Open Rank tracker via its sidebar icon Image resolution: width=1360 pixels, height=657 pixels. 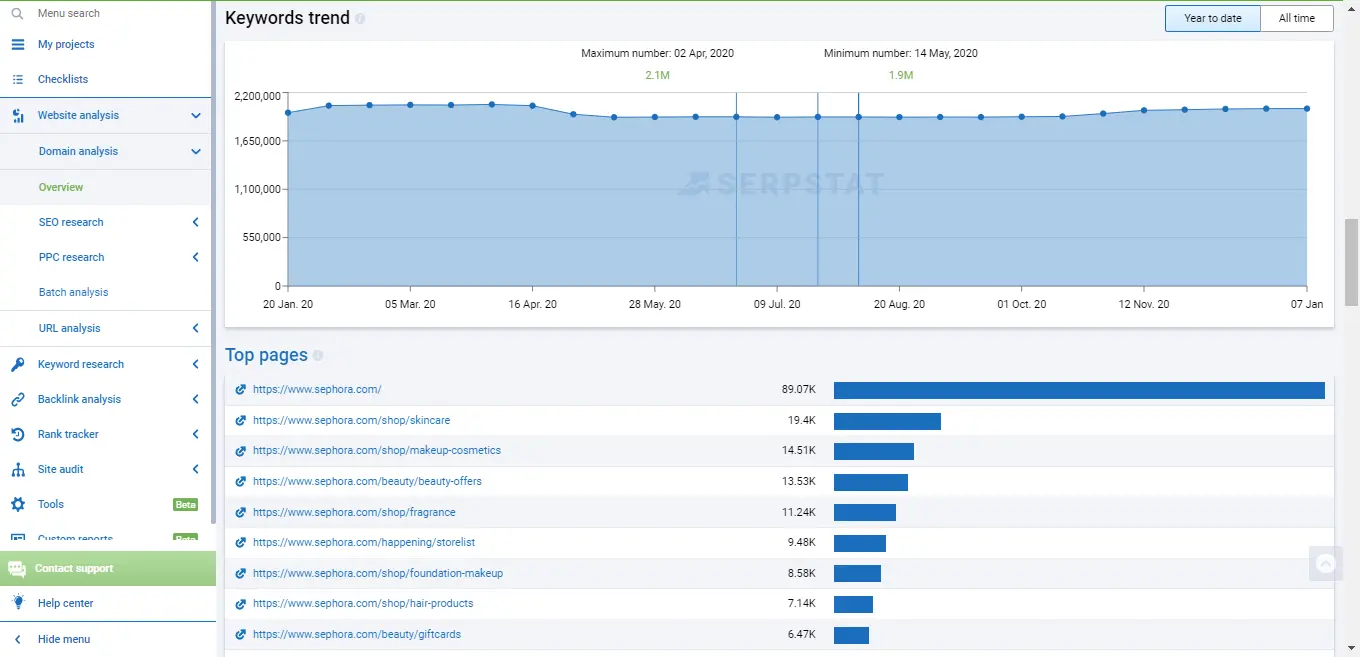pyautogui.click(x=18, y=433)
